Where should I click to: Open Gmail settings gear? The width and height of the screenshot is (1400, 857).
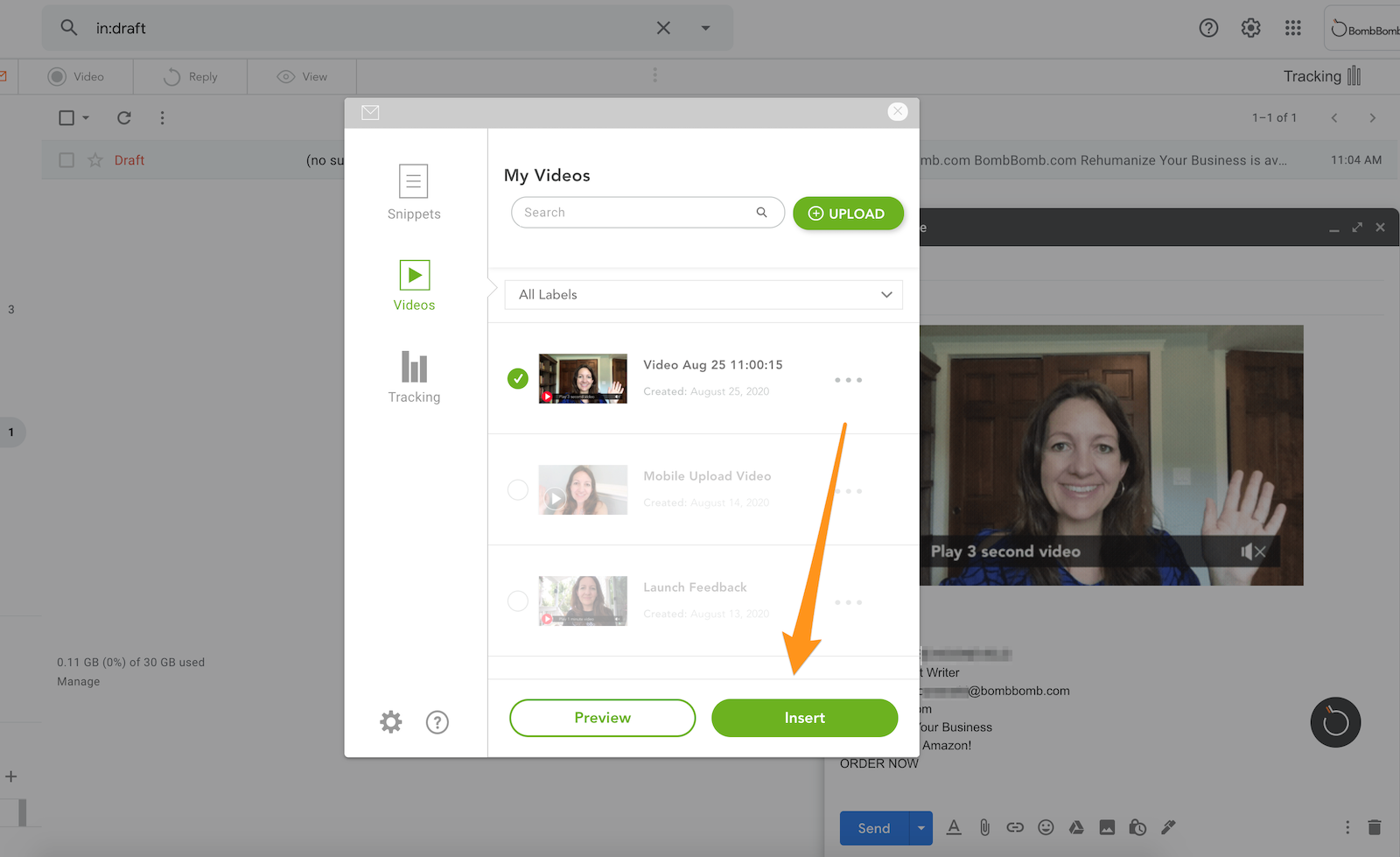tap(1251, 28)
